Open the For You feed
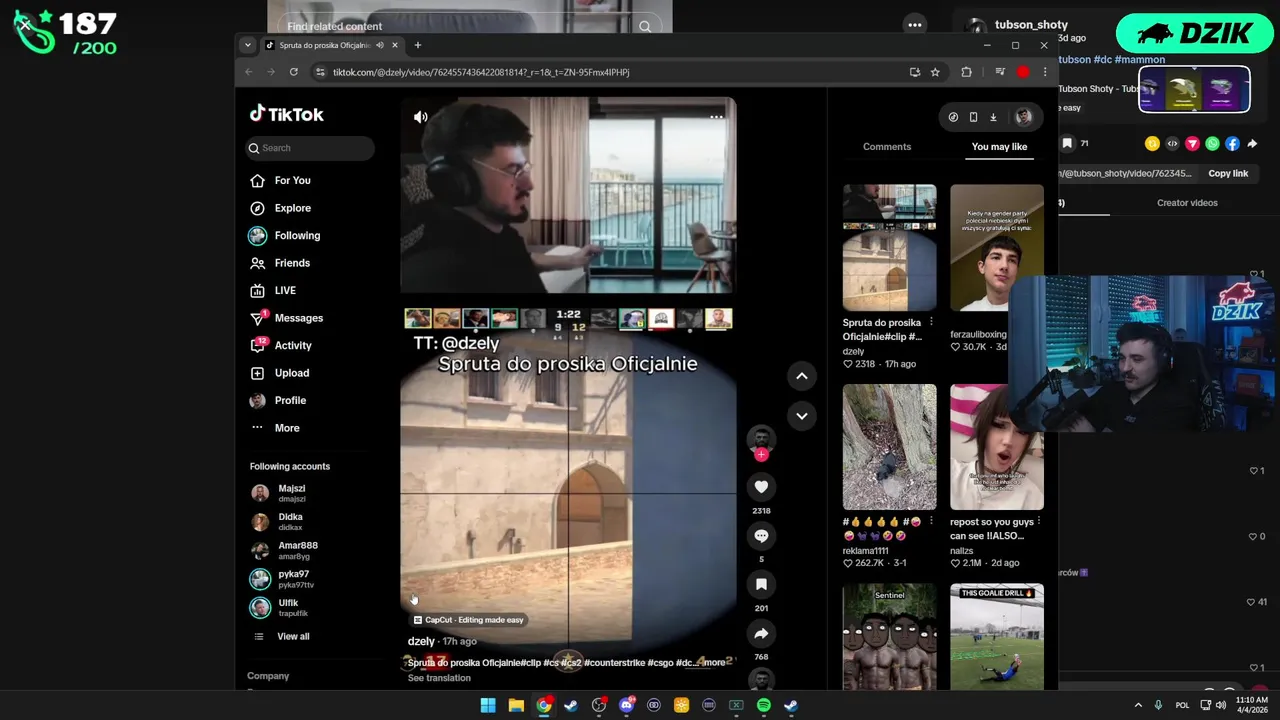 pyautogui.click(x=281, y=180)
